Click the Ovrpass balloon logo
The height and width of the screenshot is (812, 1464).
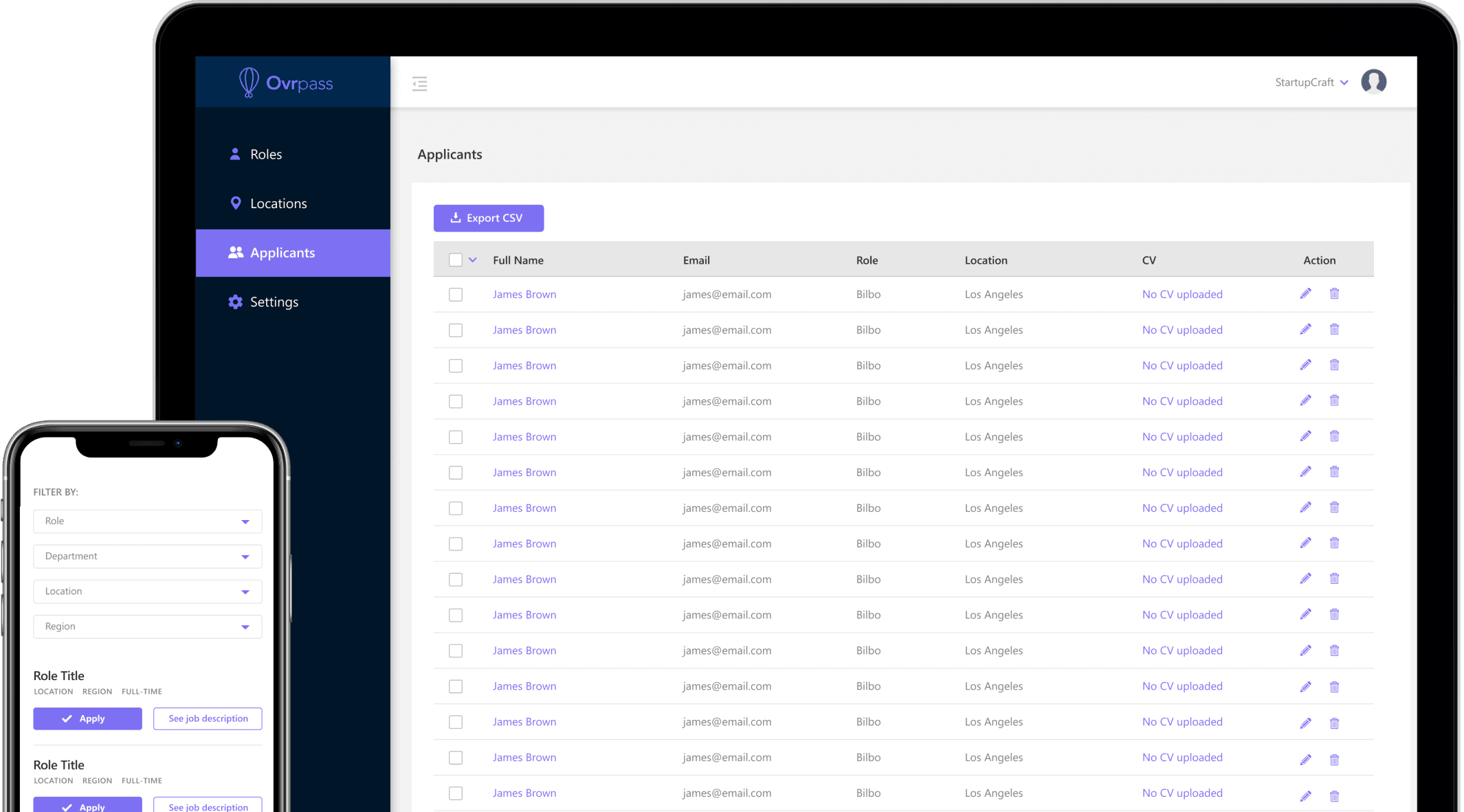(249, 82)
